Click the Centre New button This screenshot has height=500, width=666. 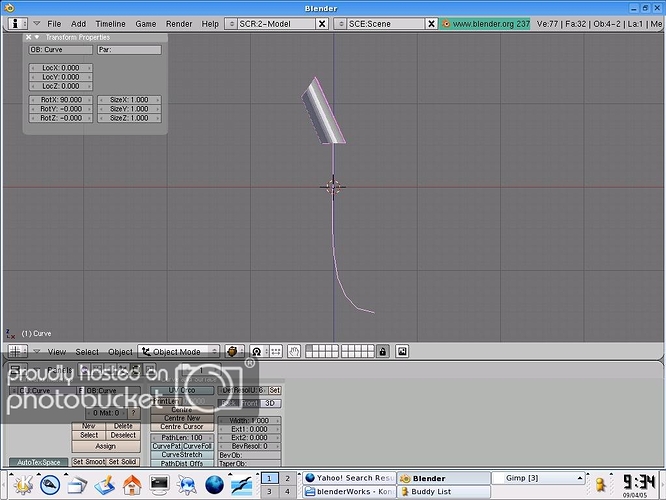click(182, 418)
